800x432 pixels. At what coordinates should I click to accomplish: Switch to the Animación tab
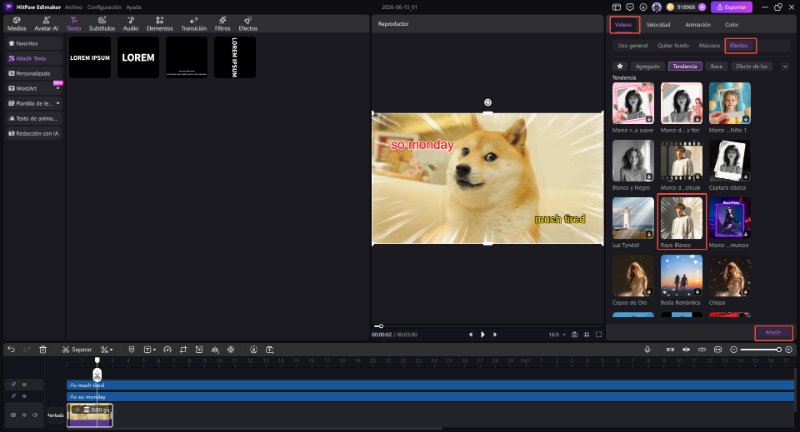tap(697, 24)
